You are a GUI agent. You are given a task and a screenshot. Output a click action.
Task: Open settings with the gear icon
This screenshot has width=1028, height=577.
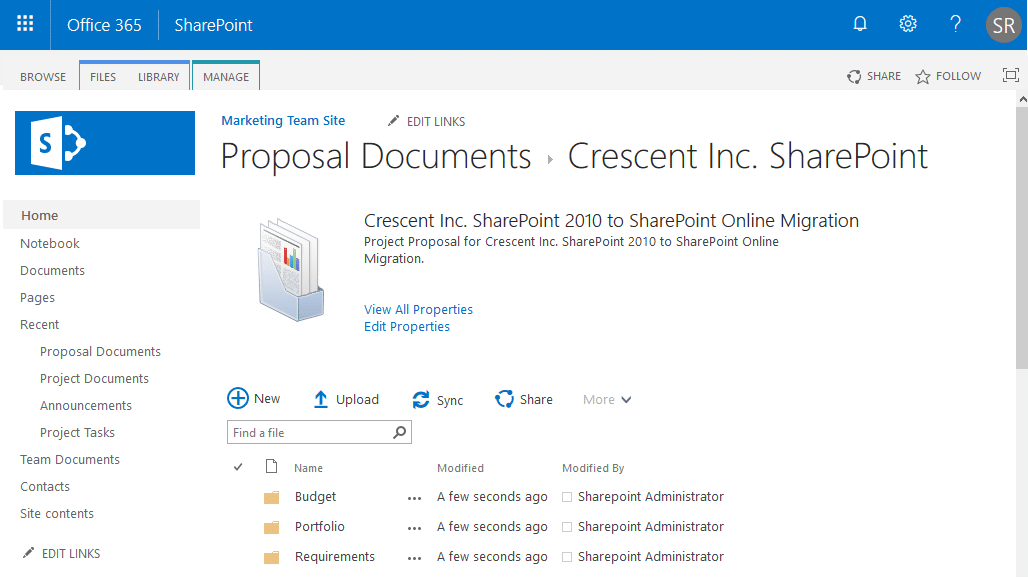point(907,23)
